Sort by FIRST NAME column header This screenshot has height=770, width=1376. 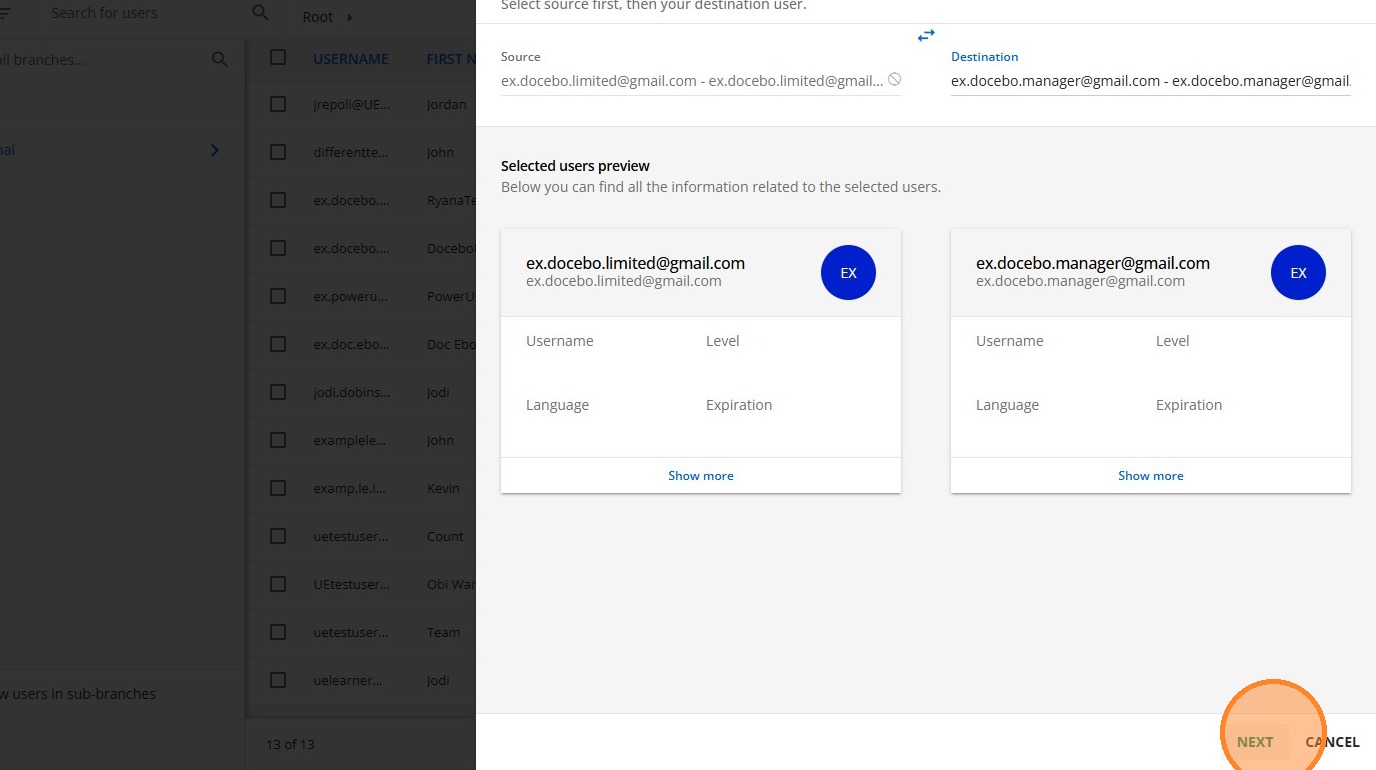451,59
